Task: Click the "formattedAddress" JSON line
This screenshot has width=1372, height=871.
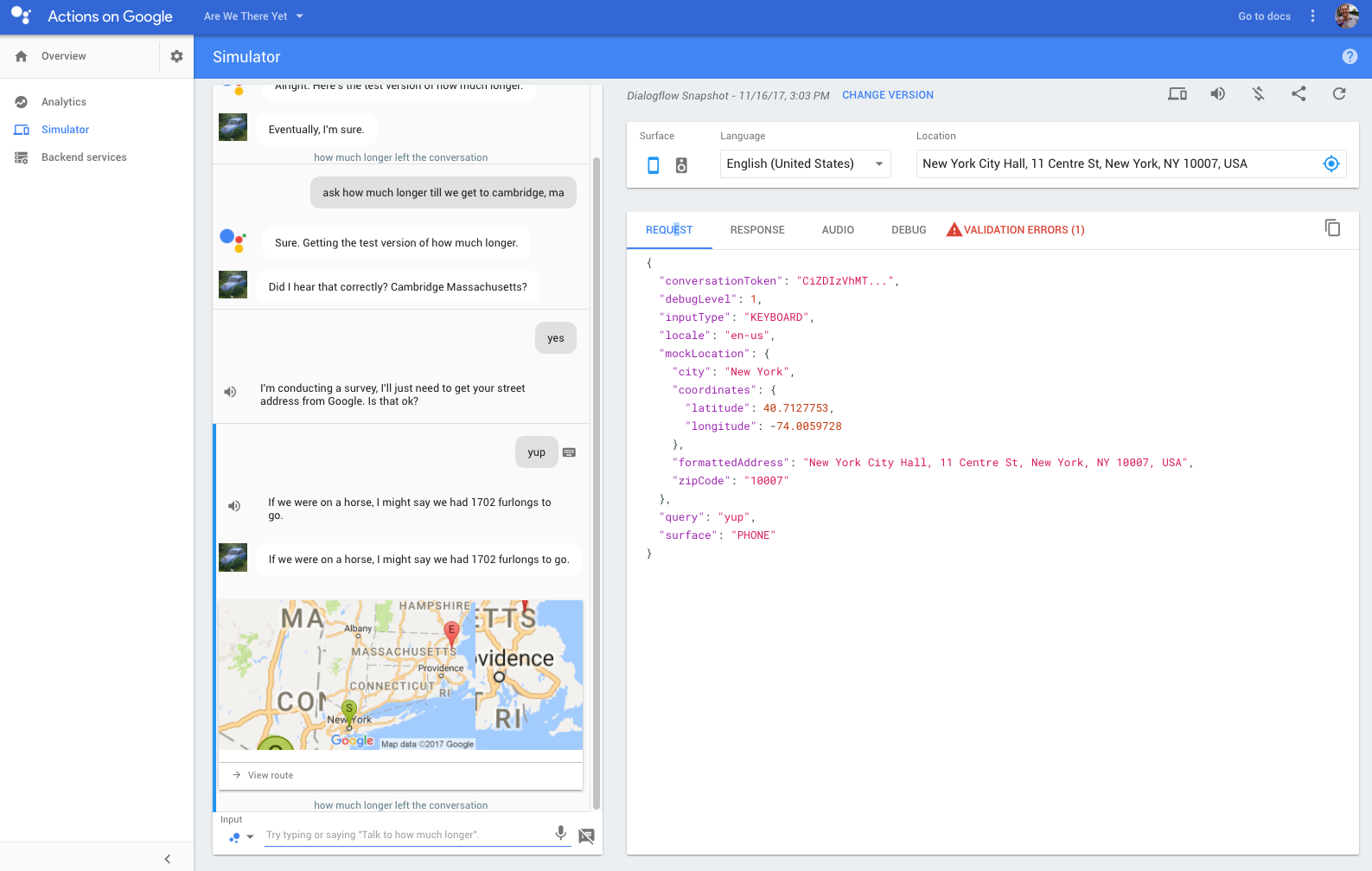Action: point(933,463)
